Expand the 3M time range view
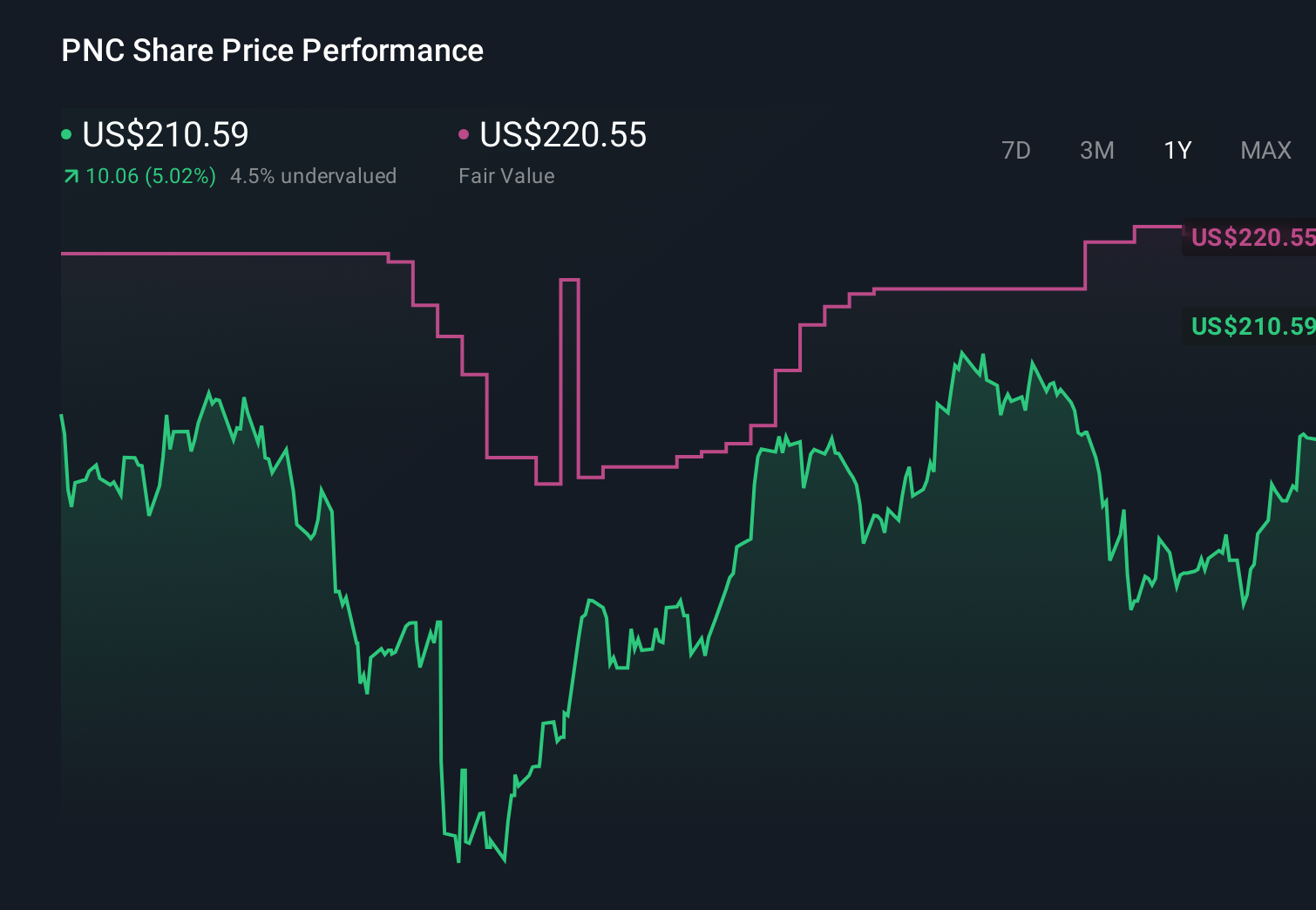Viewport: 1316px width, 910px height. (1096, 150)
